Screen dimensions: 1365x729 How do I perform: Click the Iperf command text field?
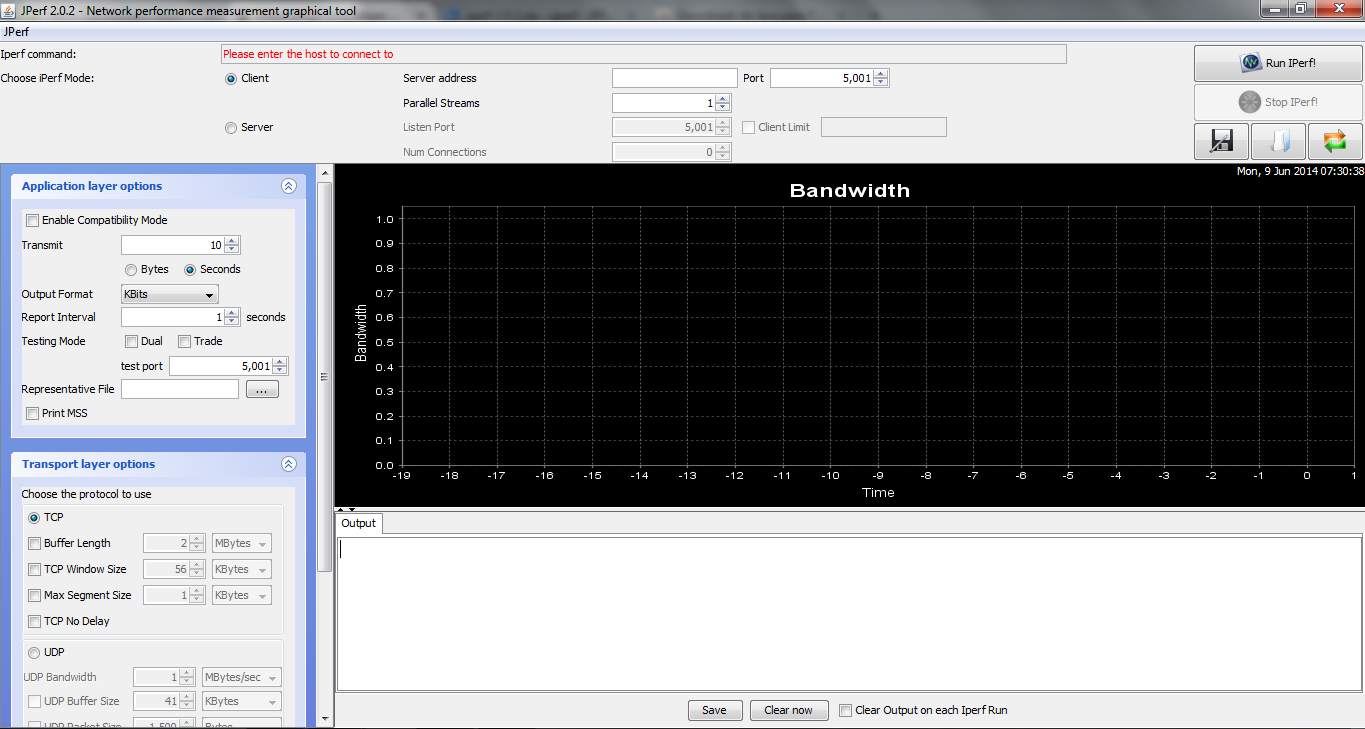643,54
